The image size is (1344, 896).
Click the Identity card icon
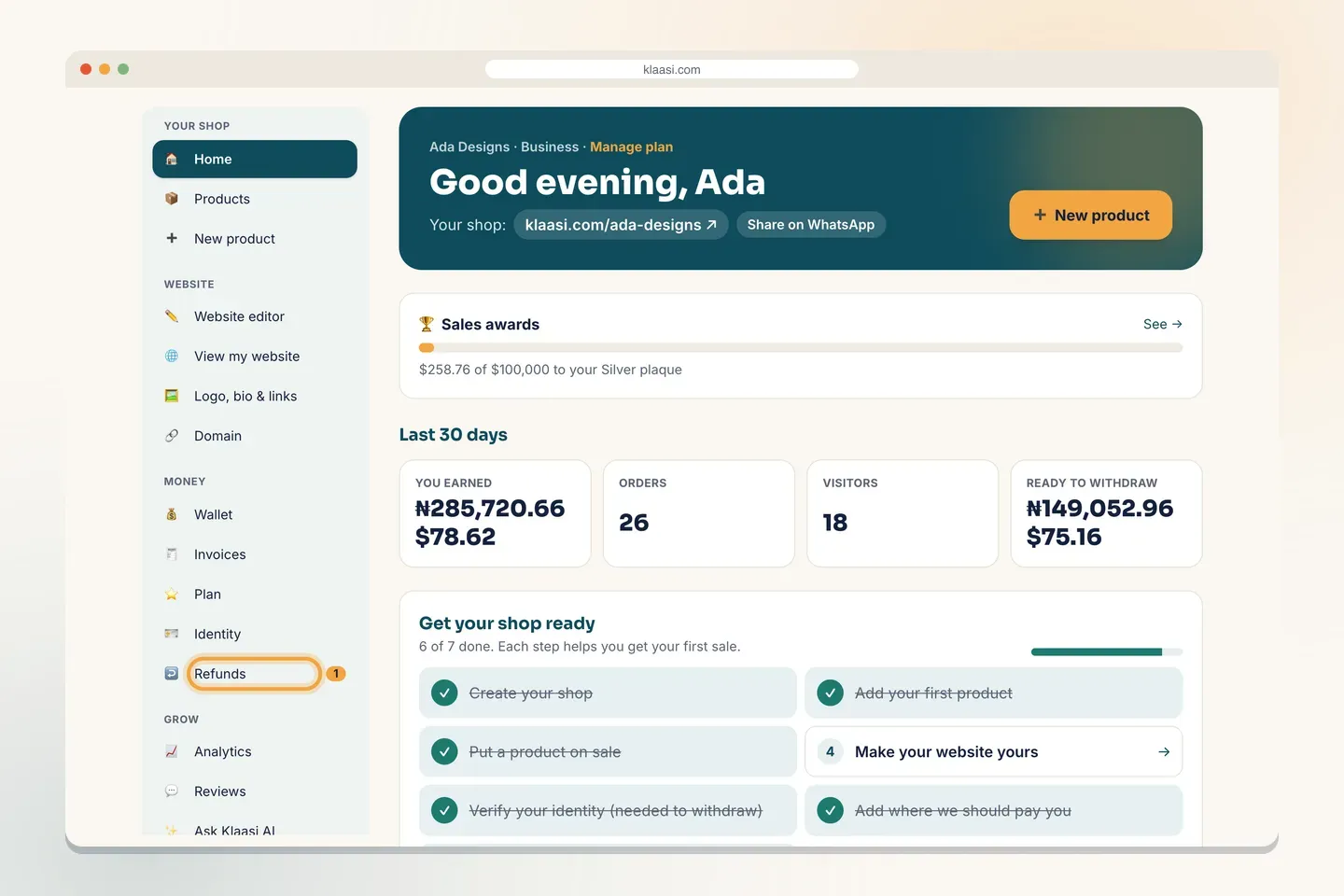[x=172, y=634]
